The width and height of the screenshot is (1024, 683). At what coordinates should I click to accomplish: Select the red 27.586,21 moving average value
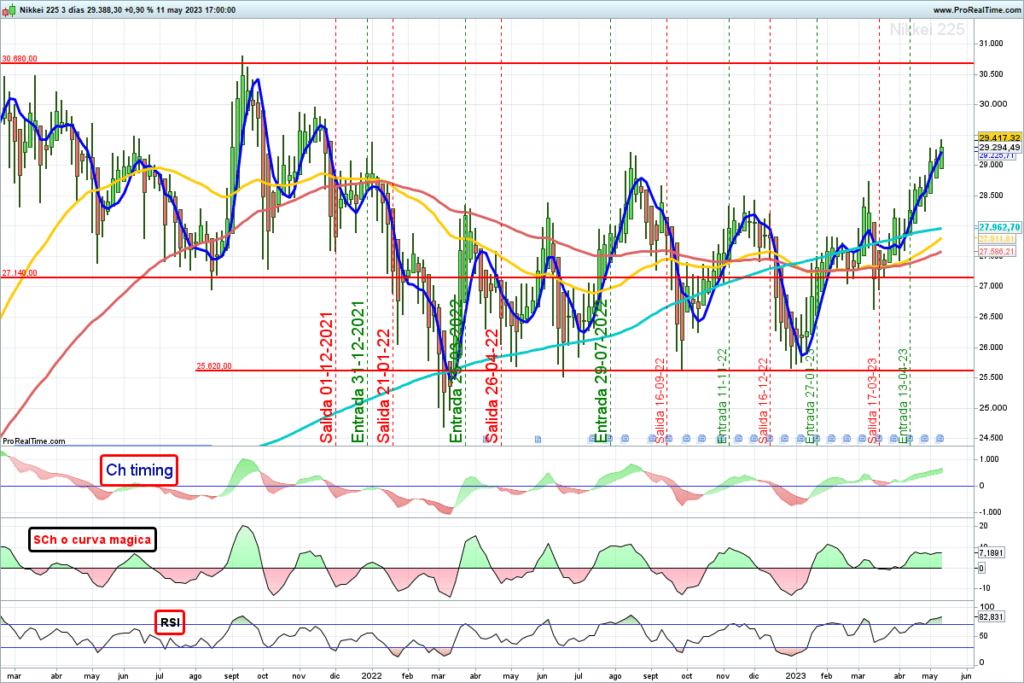(997, 251)
